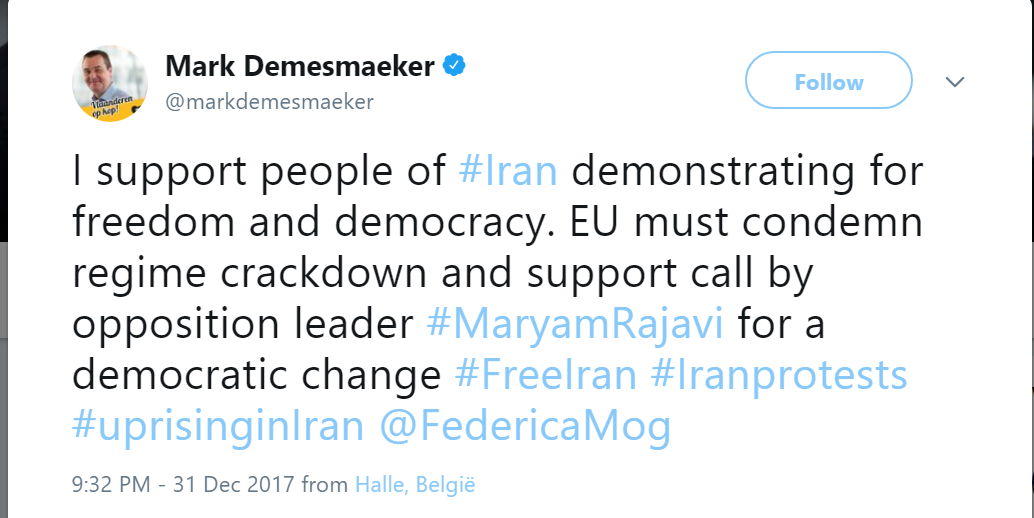The height and width of the screenshot is (518, 1034).
Task: Click the 'democratic change' tweet text
Action: click(257, 374)
